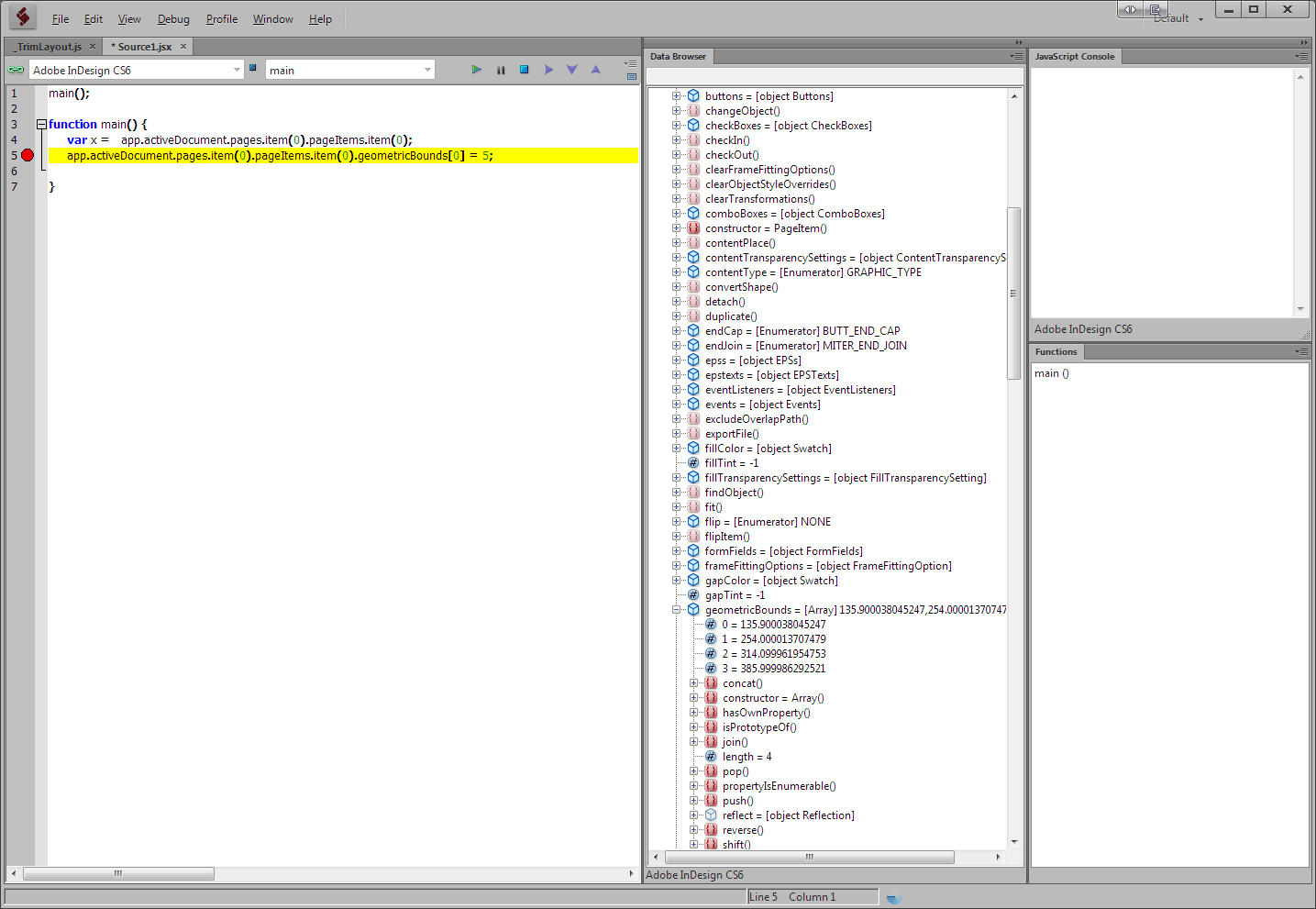Click the Data Browser horizontal scrollbar thumb
Viewport: 1316px width, 909px height.
(809, 857)
